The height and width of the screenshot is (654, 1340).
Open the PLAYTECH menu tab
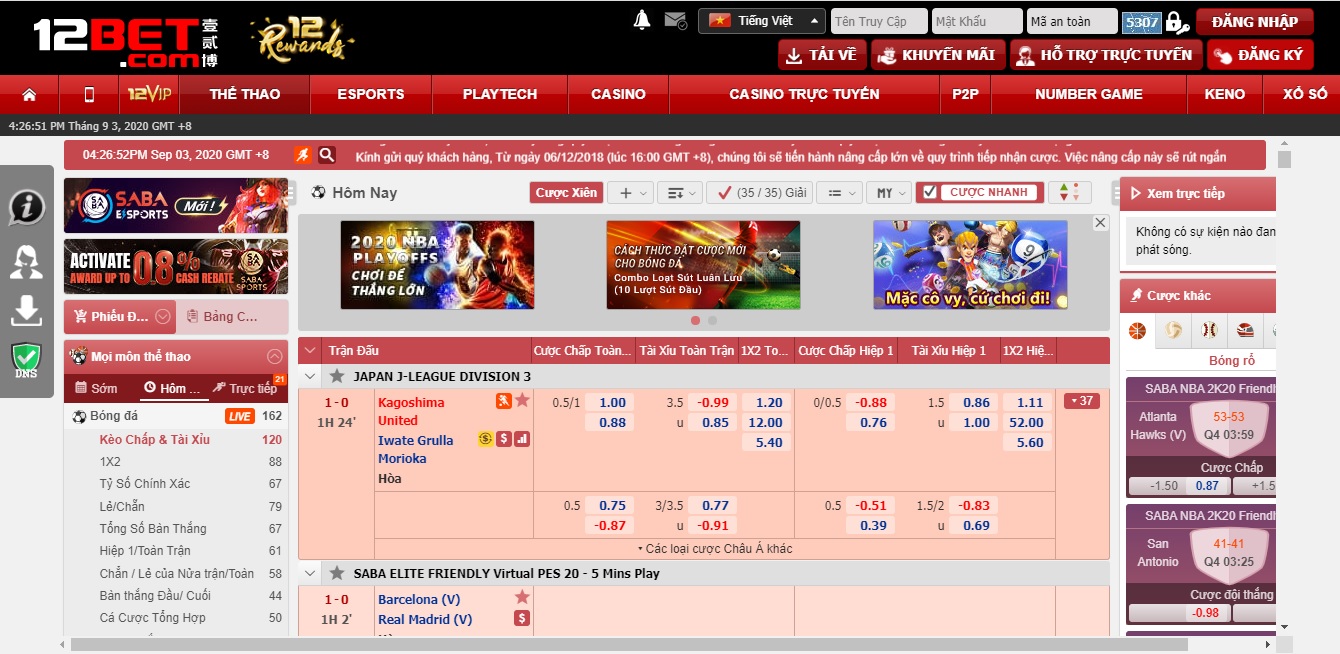[x=500, y=94]
